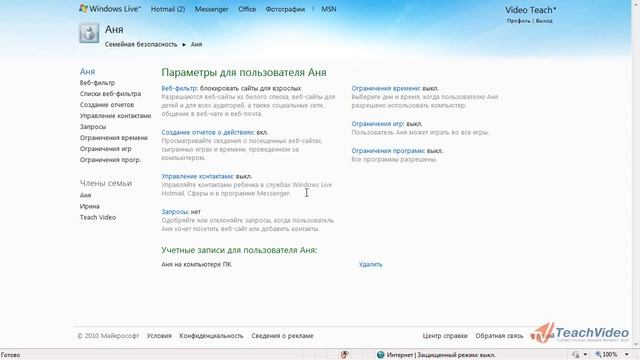Viewport: 640px width, 360px height.
Task: Select family member Ирина
Action: pos(89,207)
